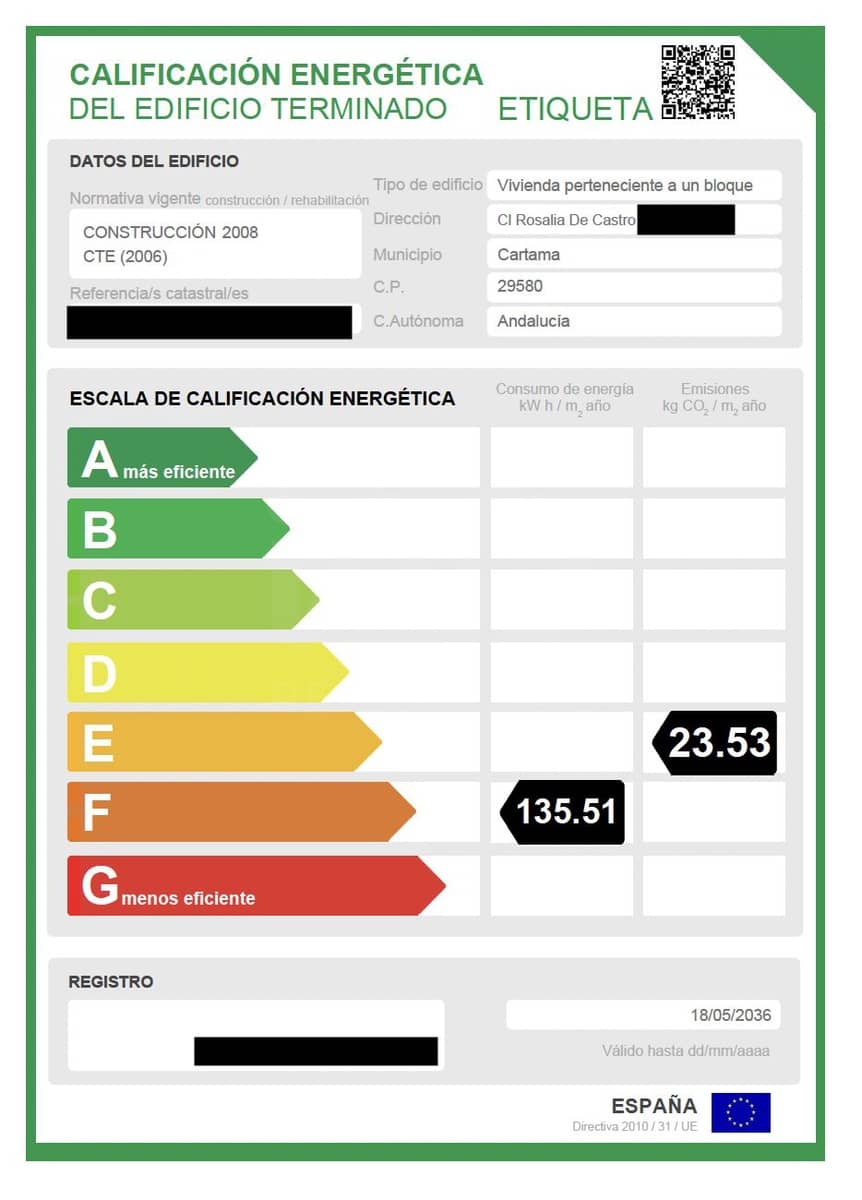Viewport: 862px width, 1200px height.
Task: Select the green A más eficiente arrow
Action: [x=162, y=458]
